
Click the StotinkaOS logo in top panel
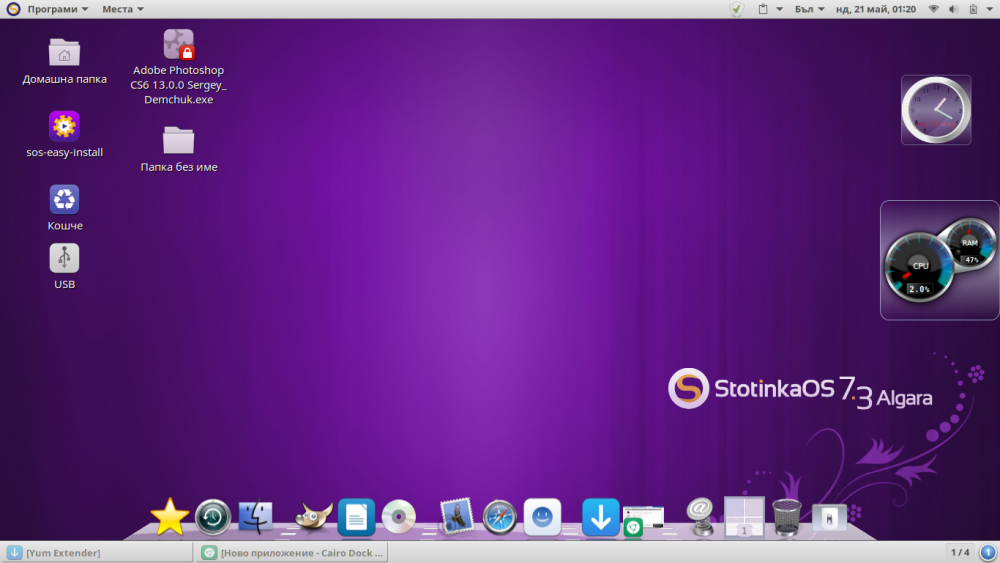pos(13,9)
